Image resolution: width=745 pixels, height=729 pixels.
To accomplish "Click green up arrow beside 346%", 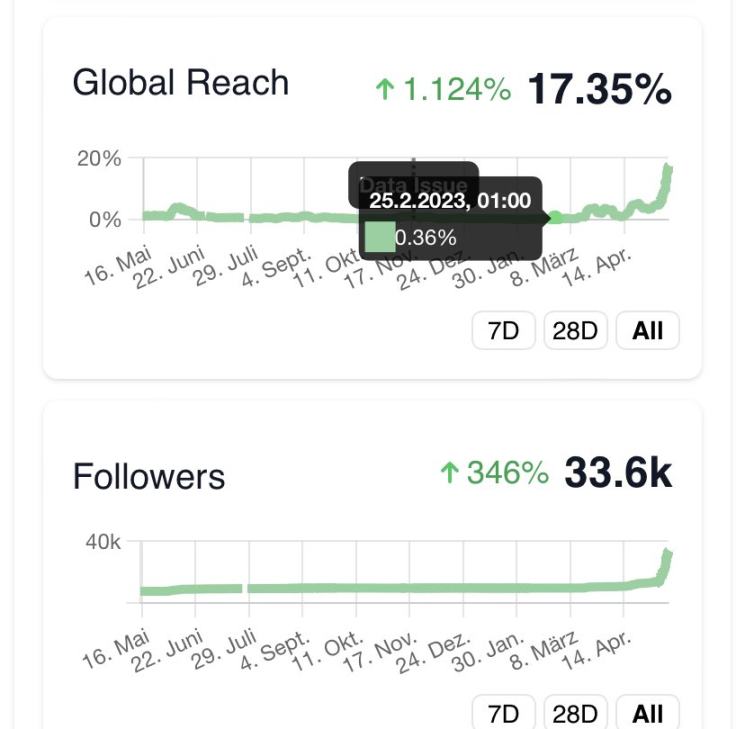I will coord(449,474).
